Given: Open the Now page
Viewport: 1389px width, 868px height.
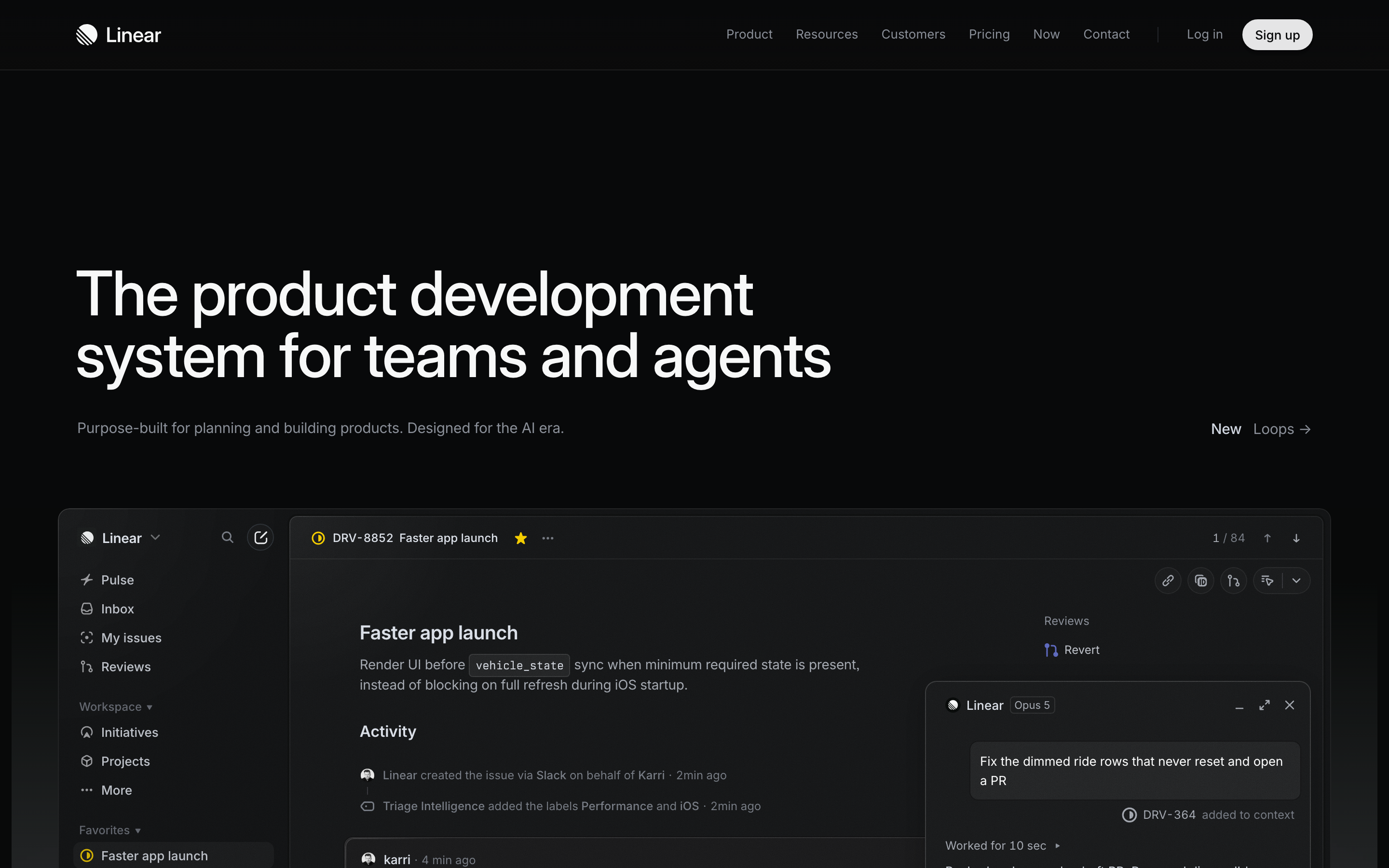Looking at the screenshot, I should [1047, 34].
